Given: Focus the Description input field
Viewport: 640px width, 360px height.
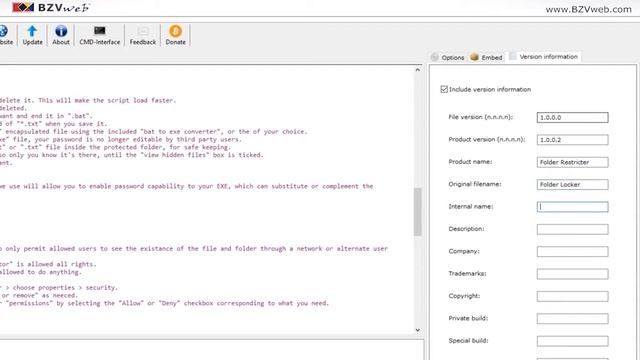Looking at the screenshot, I should coord(572,229).
